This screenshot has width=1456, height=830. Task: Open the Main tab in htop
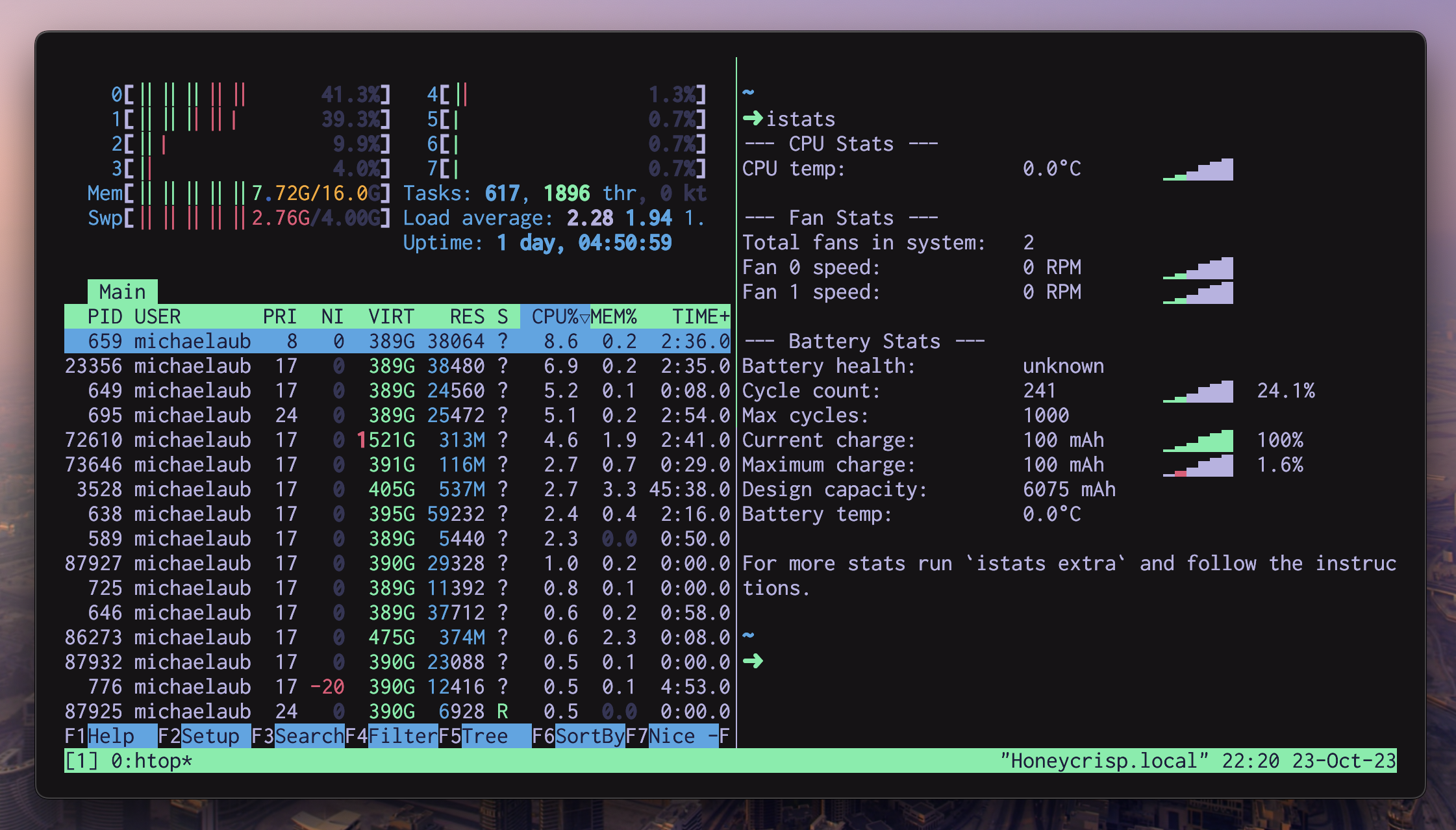pyautogui.click(x=122, y=292)
